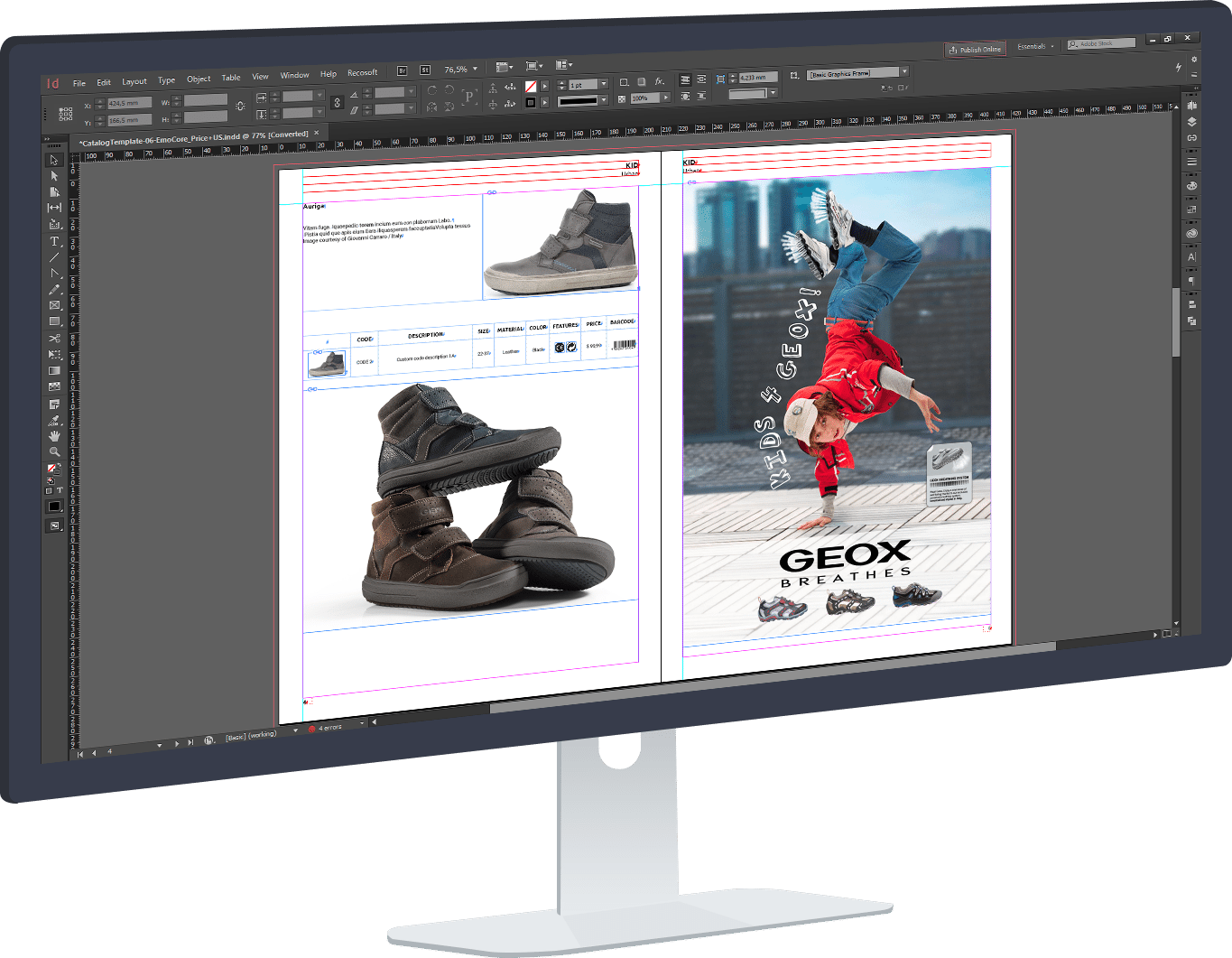Select the Hand tool
The height and width of the screenshot is (958, 1232).
(54, 436)
